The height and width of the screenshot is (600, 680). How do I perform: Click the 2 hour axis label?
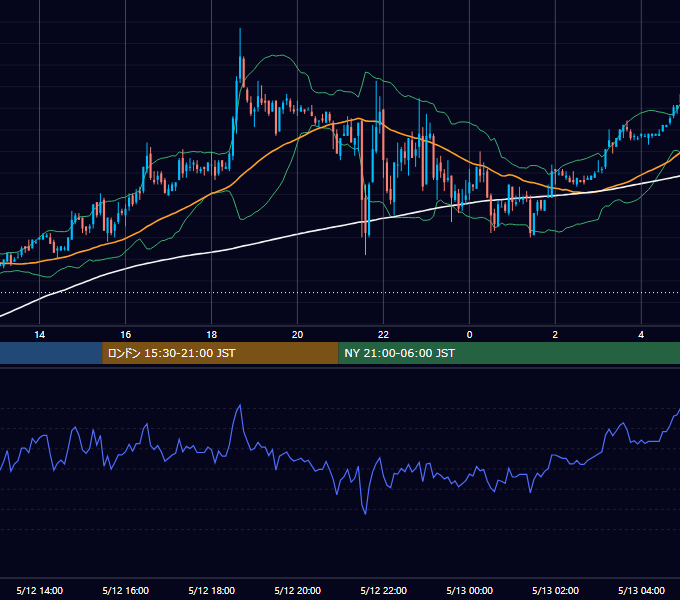(x=555, y=335)
